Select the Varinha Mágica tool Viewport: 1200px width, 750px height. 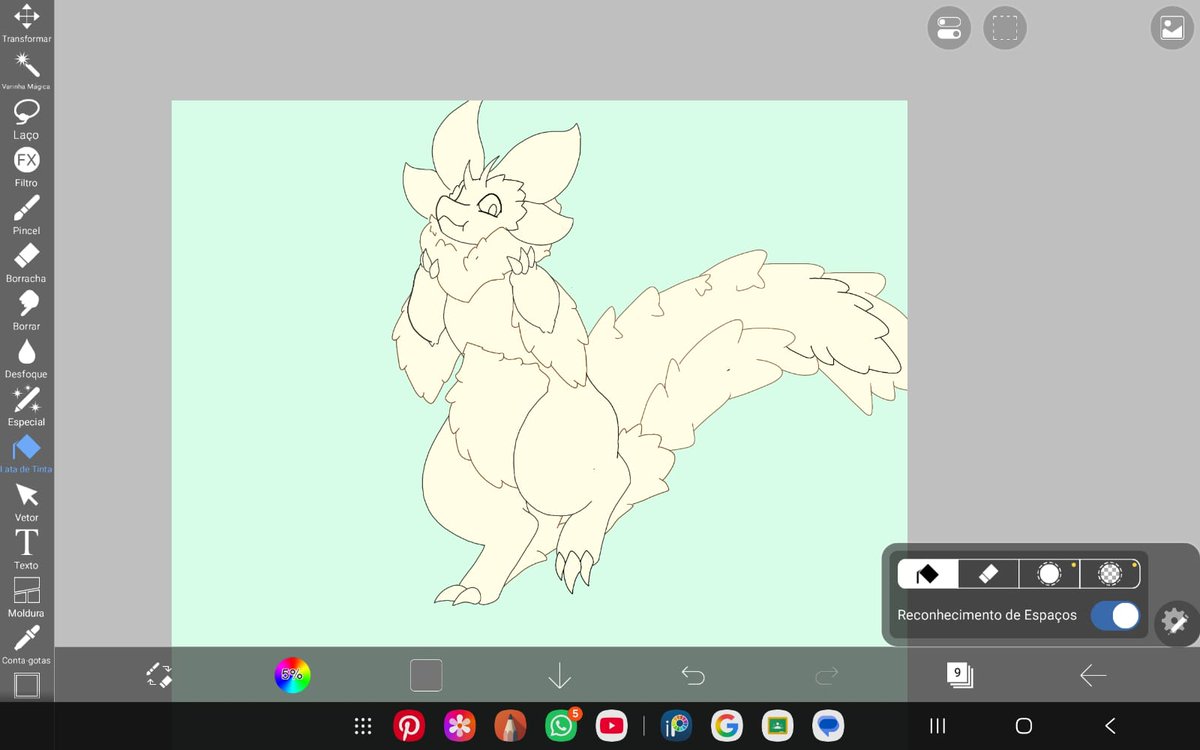click(26, 70)
